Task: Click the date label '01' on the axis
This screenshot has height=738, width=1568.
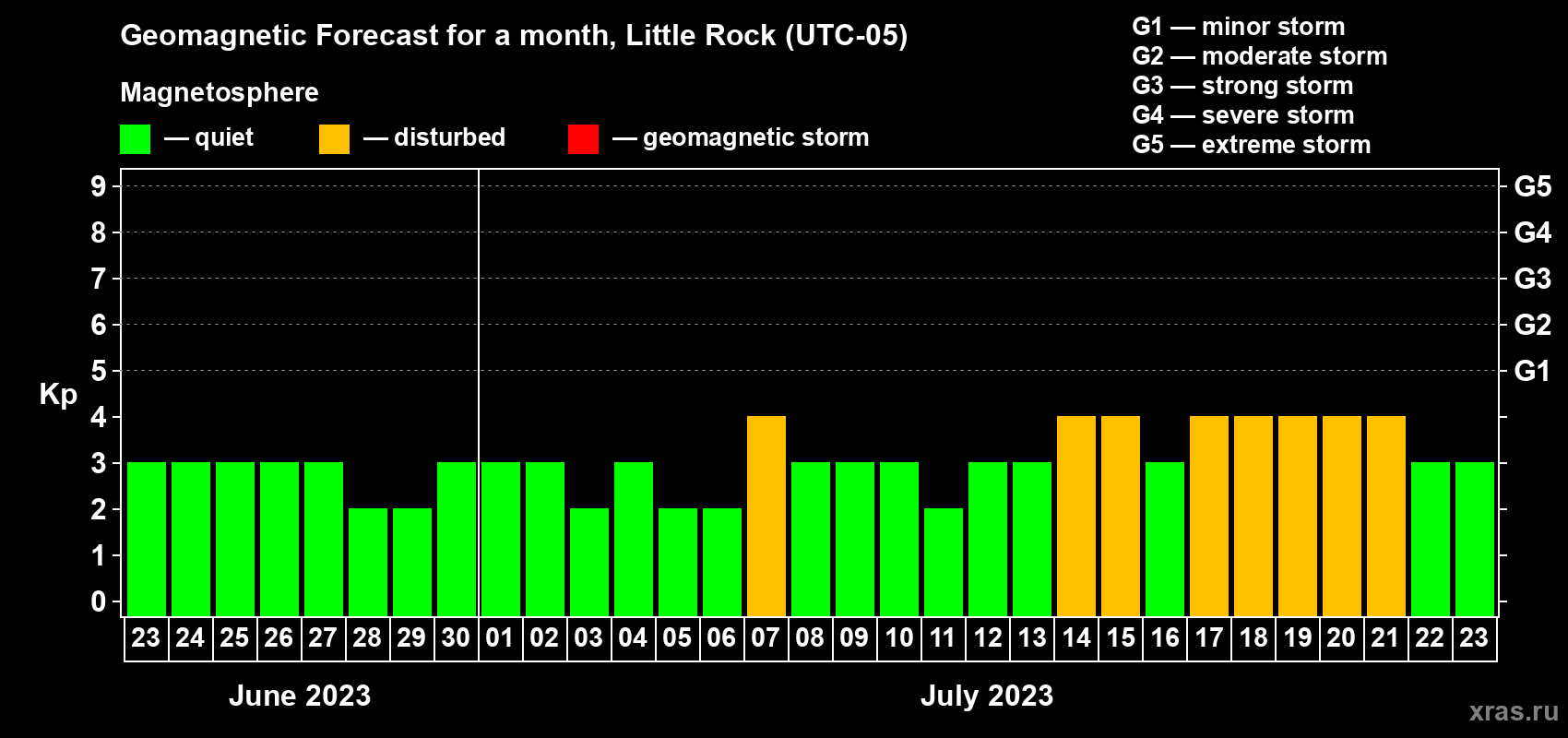Action: point(500,638)
